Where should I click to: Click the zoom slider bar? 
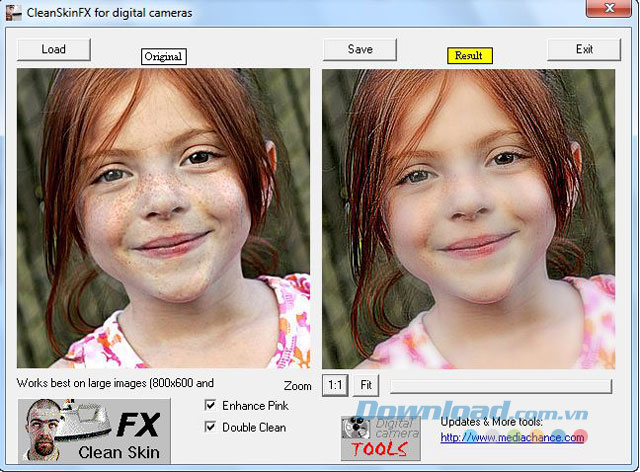tap(500, 385)
